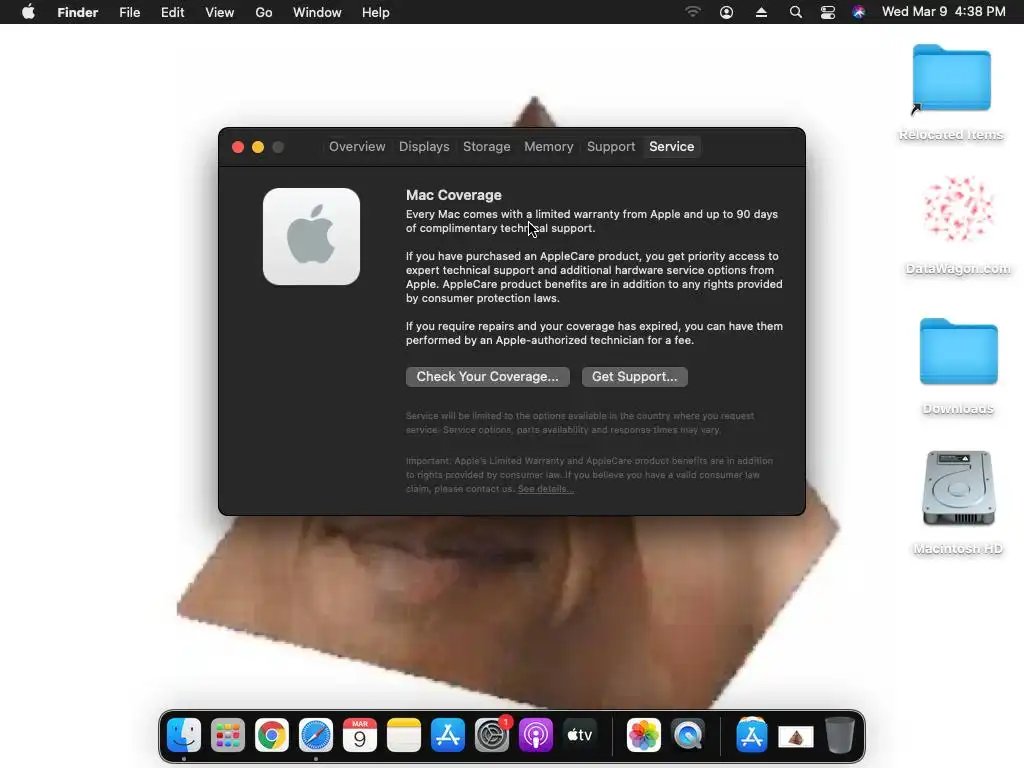
Task: Click the Apple logo image in Service pane
Action: [x=312, y=236]
